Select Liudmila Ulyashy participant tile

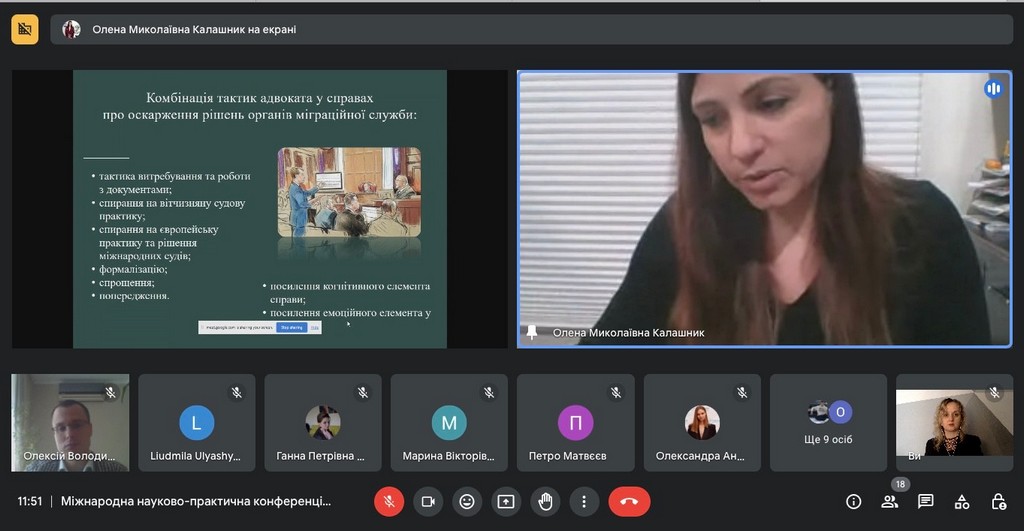click(x=196, y=422)
